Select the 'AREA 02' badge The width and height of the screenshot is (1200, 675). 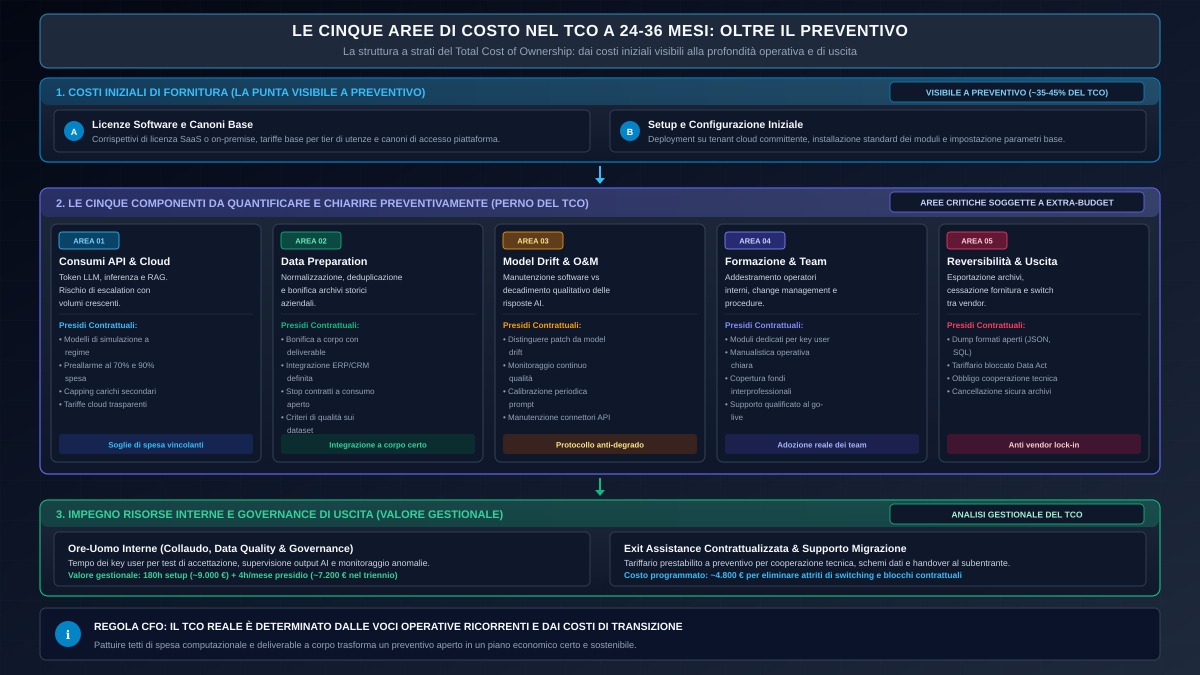[x=311, y=241]
